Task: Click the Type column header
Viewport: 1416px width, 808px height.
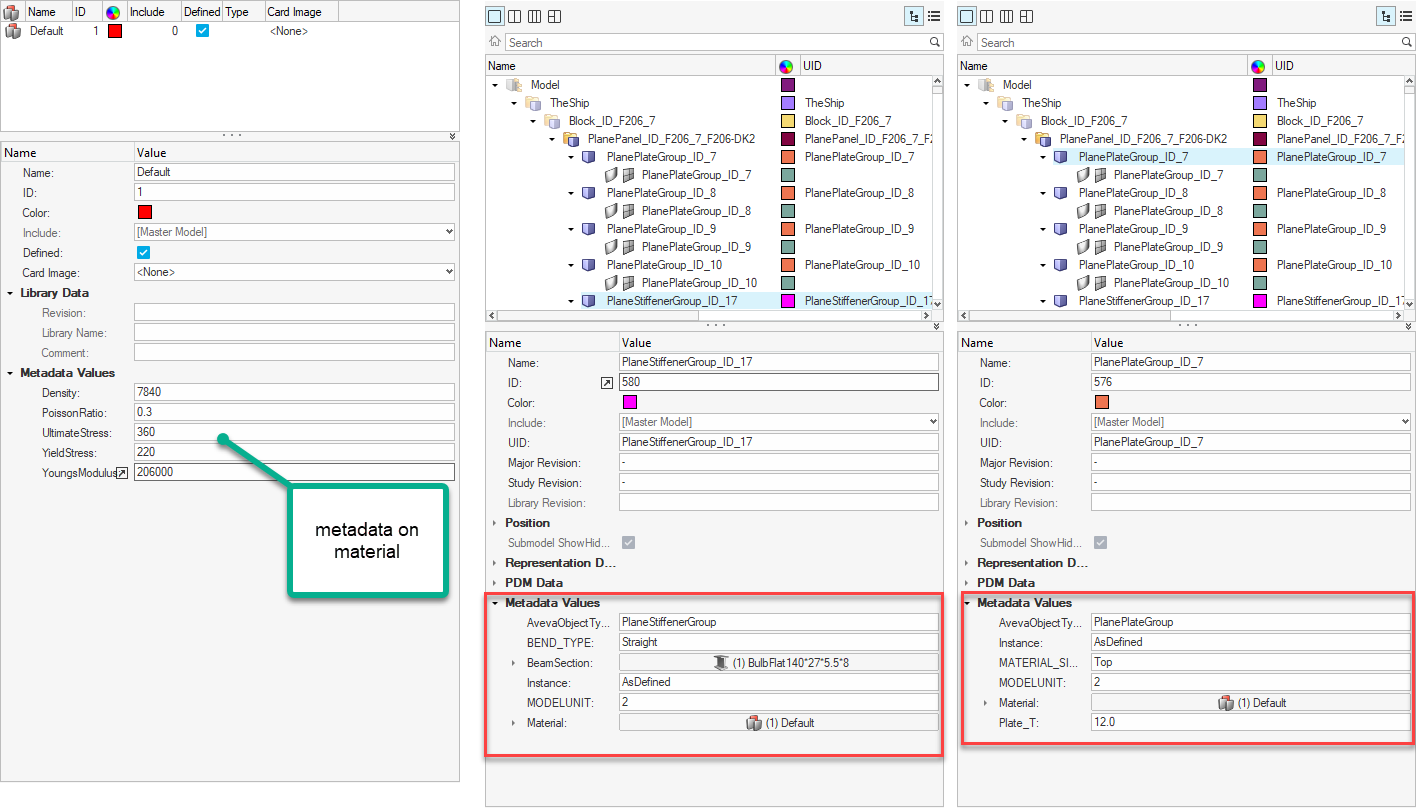Action: tap(243, 12)
